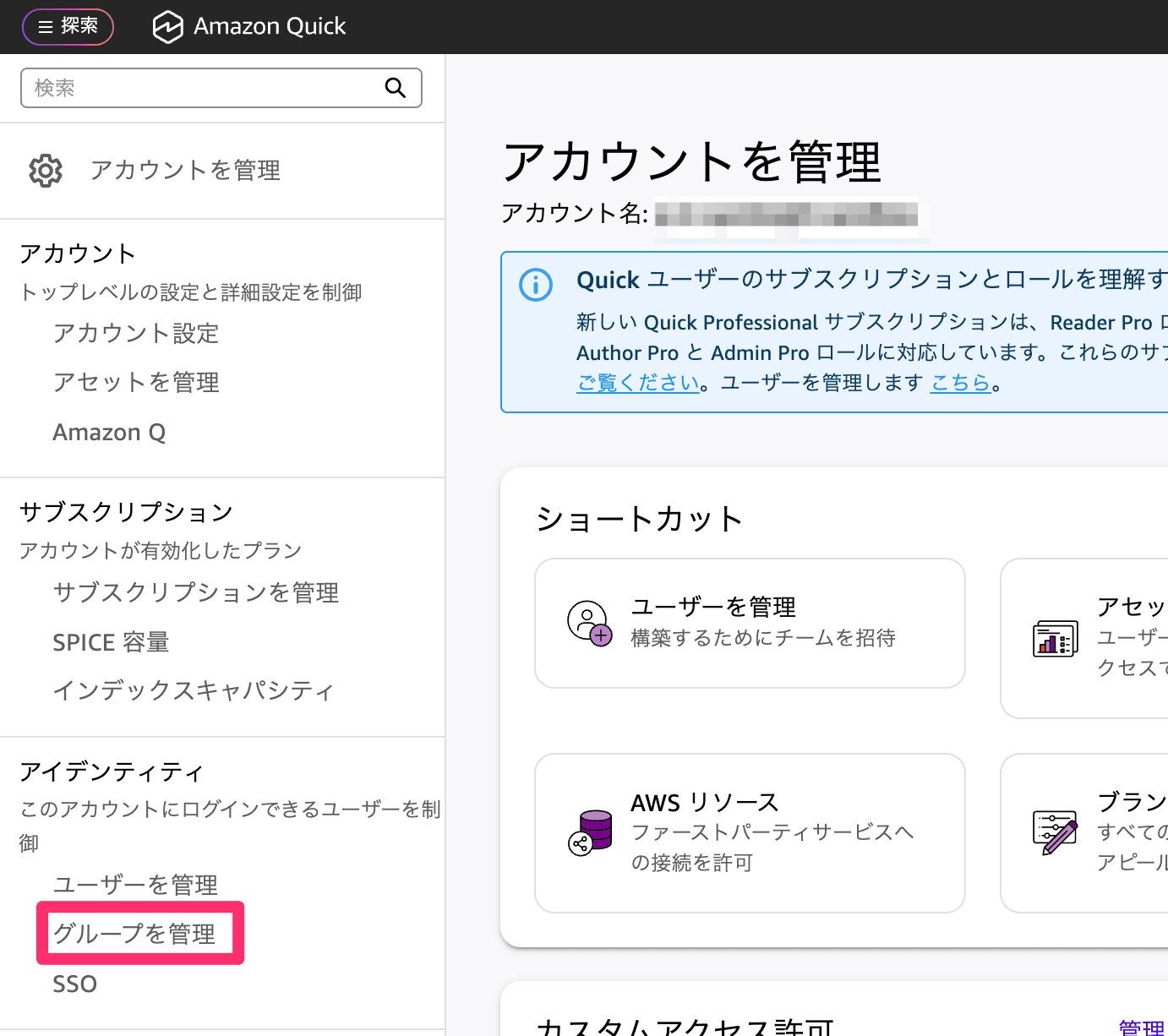Open アセットを管理 in the sidebar

136,383
